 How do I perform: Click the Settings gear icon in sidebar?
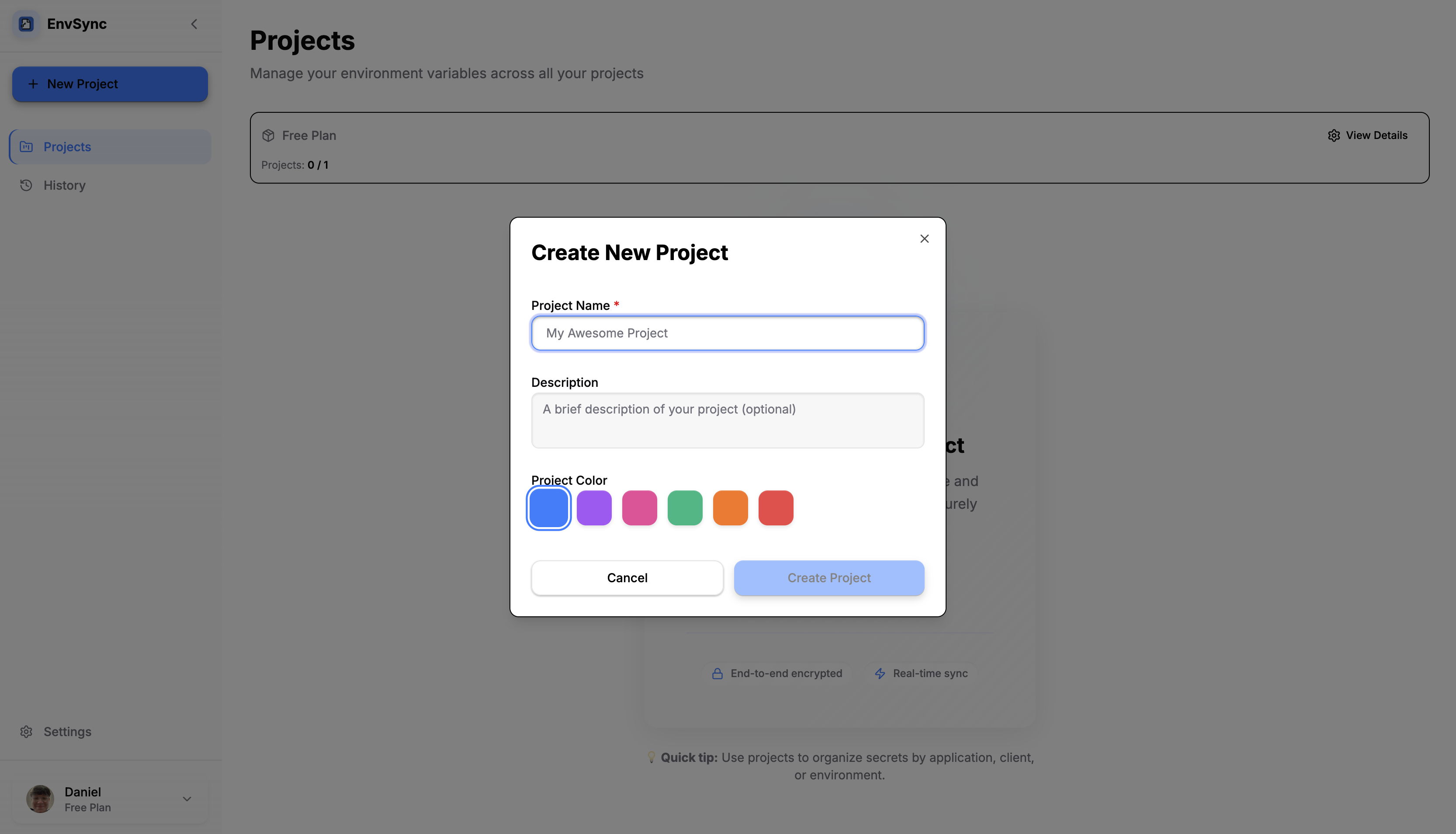pos(26,731)
